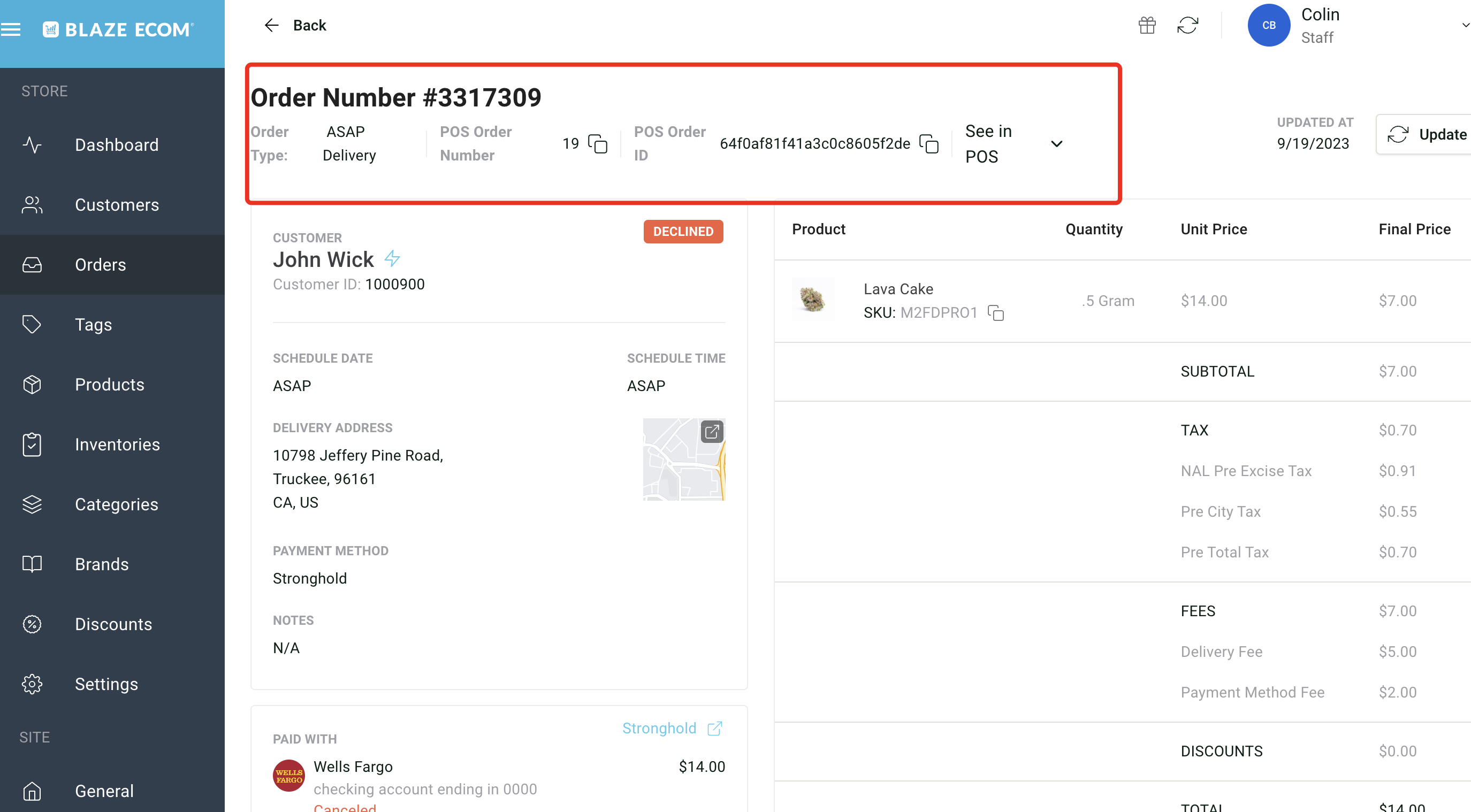Image resolution: width=1471 pixels, height=812 pixels.
Task: Open the Colin staff account dropdown
Action: pos(1463,24)
